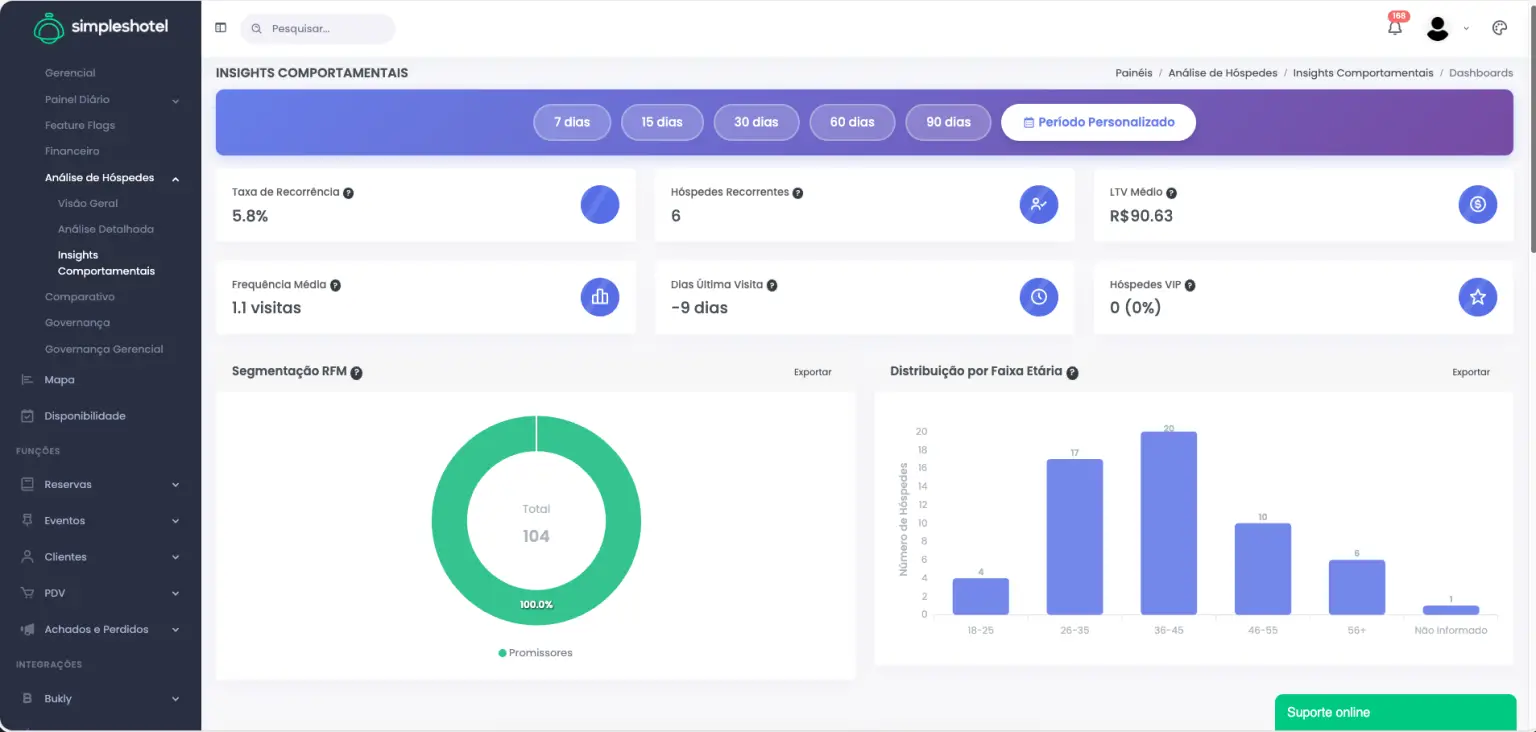Open the PDV icon under Funções
This screenshot has width=1536, height=732.
click(x=25, y=592)
